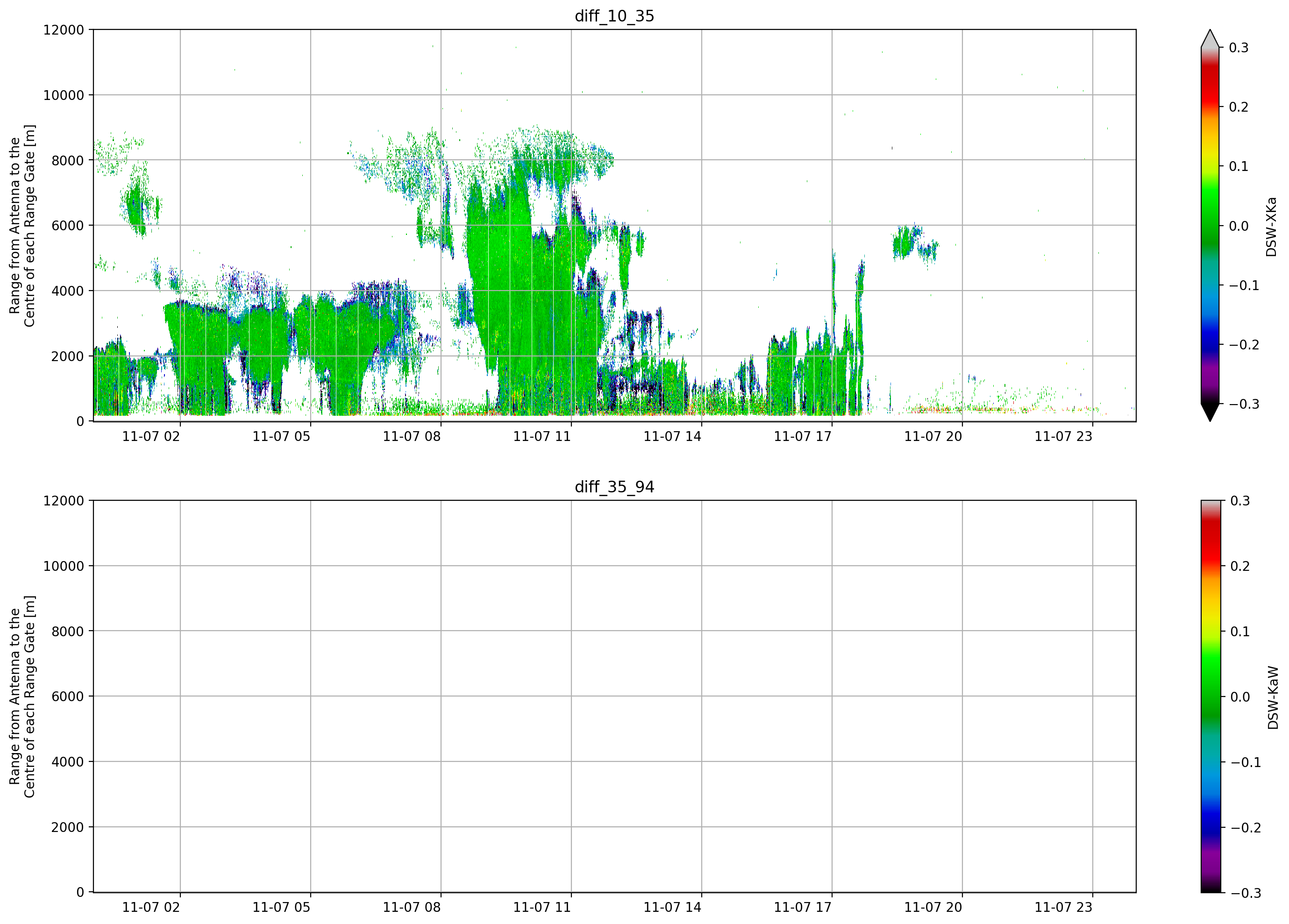The height and width of the screenshot is (924, 1289).
Task: Click the DSW-XKa color gradient bar
Action: tap(1210, 226)
